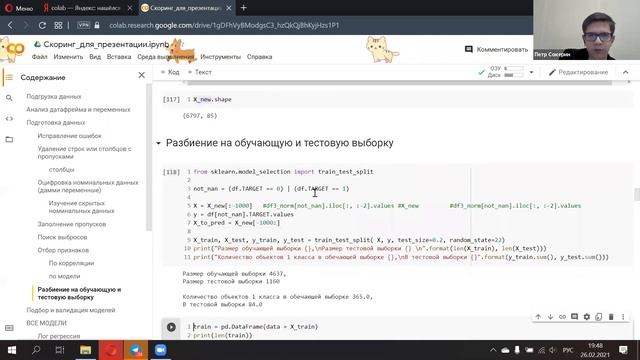Open the command palette icon at sidebar bottom

tap(9, 328)
